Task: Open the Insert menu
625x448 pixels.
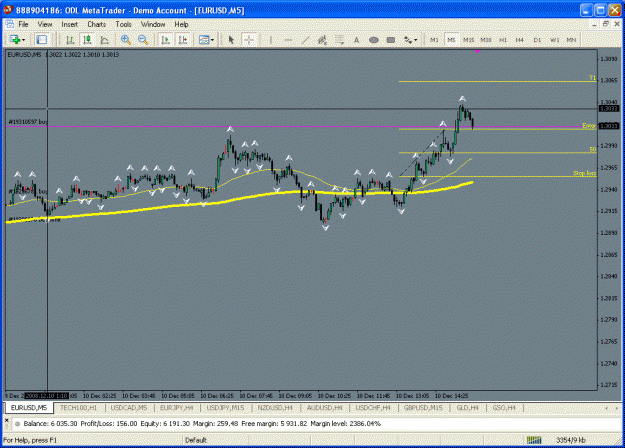Action: point(69,24)
